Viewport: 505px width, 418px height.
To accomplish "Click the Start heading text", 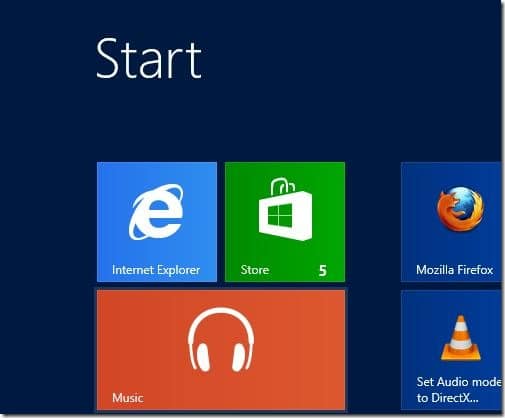I will click(149, 59).
